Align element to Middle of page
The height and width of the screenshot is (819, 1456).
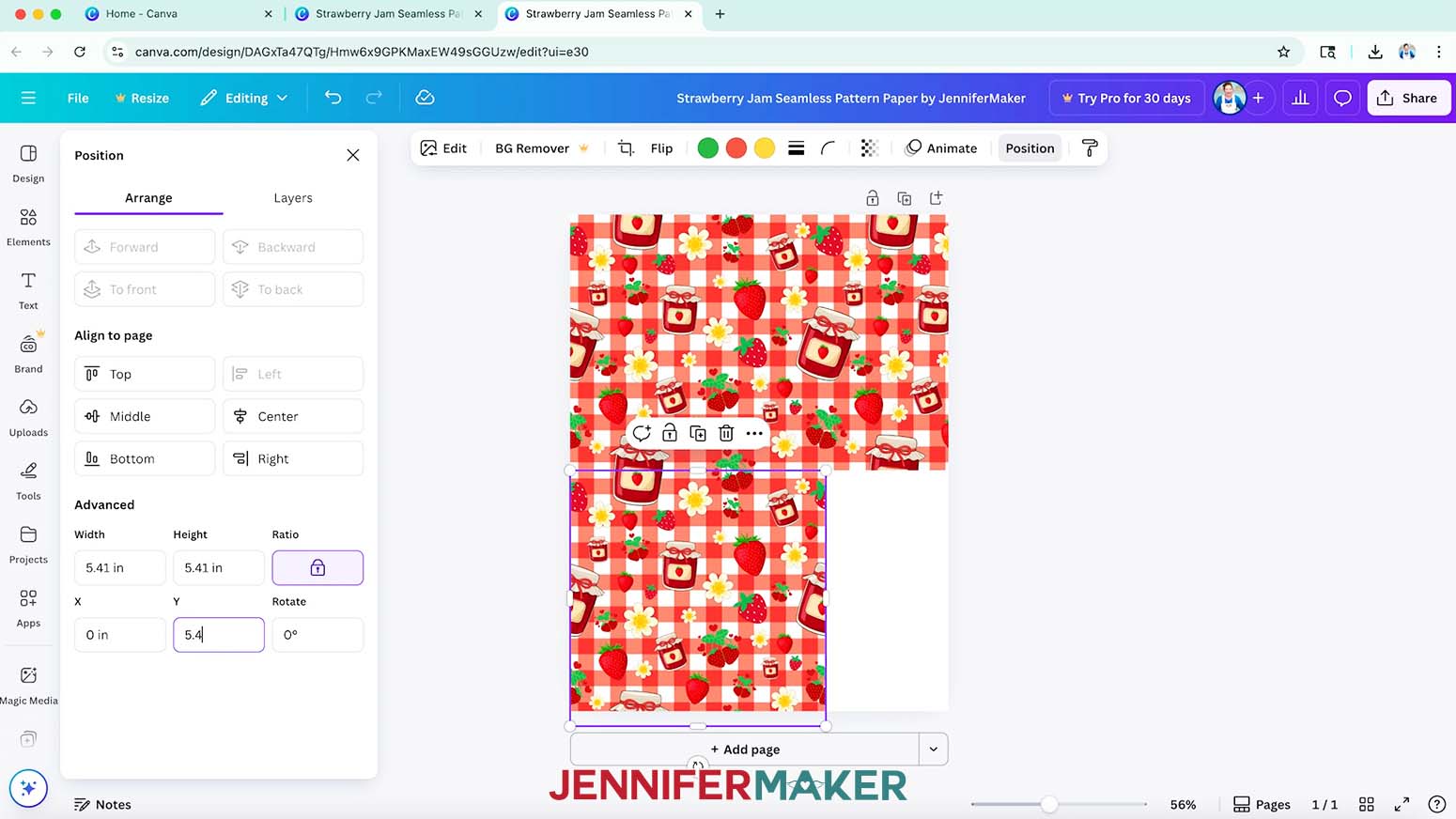tap(145, 416)
